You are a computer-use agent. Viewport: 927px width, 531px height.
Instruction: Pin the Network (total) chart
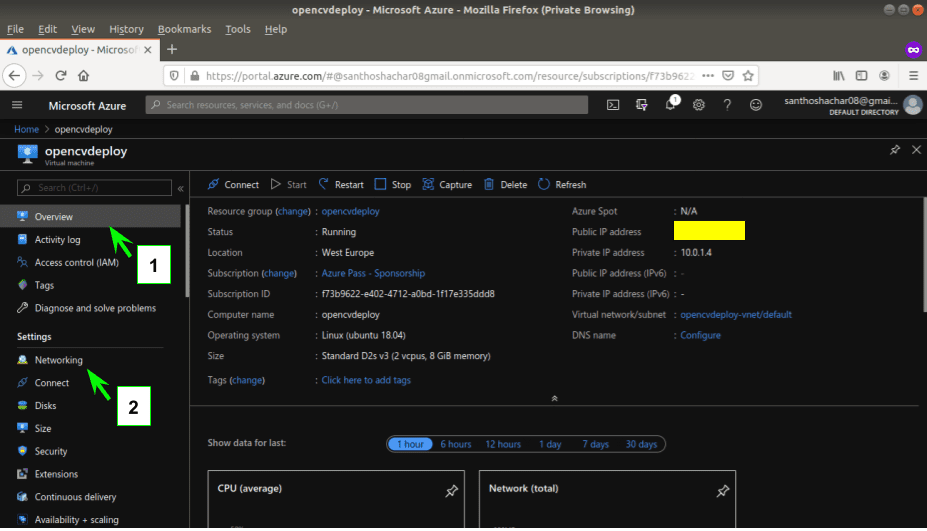[722, 491]
